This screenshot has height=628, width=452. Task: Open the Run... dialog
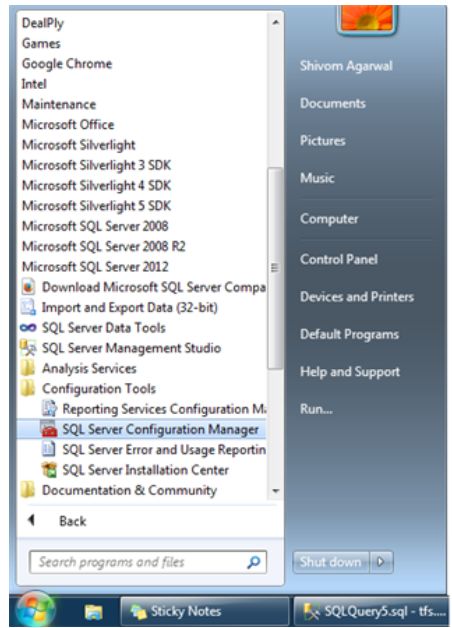coord(316,409)
